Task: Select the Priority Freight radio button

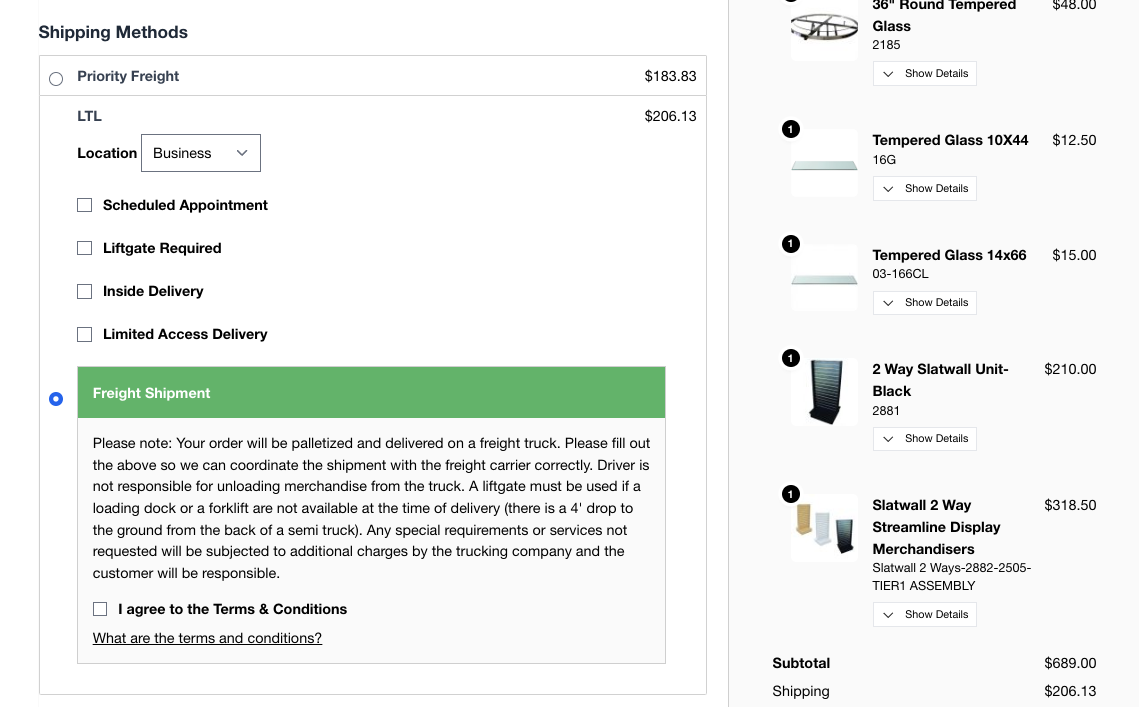Action: point(56,78)
